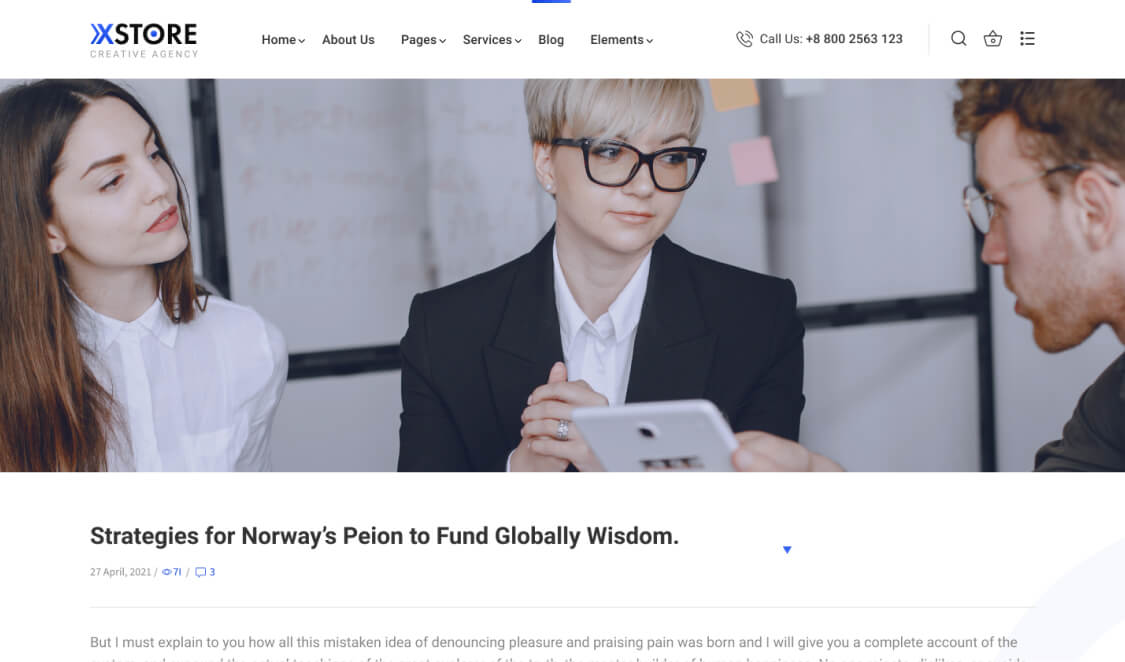Open the Norway's Peion article title
1125x662 pixels.
(384, 536)
